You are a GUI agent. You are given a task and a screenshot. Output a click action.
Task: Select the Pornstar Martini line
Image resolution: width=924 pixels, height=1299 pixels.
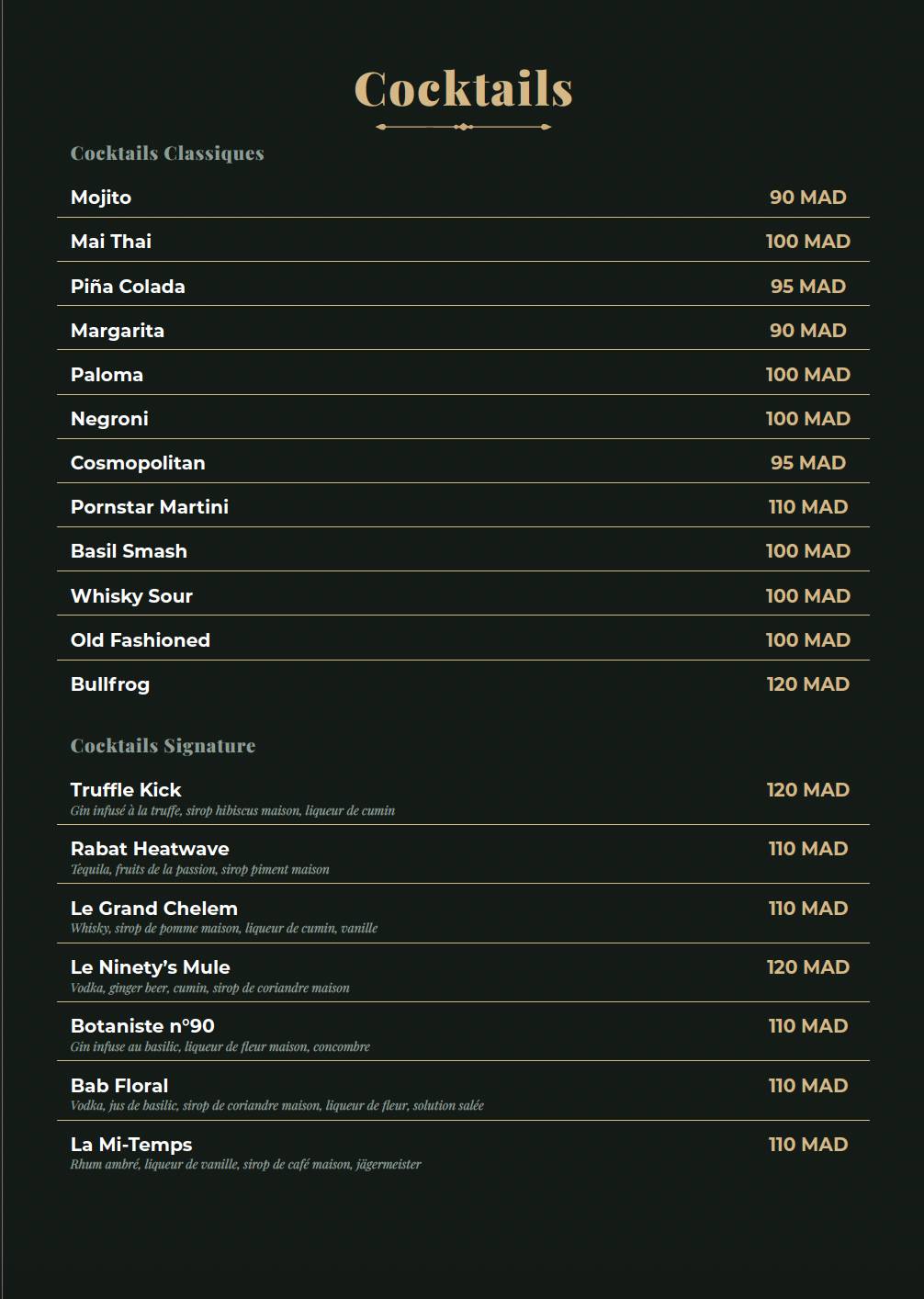(463, 507)
